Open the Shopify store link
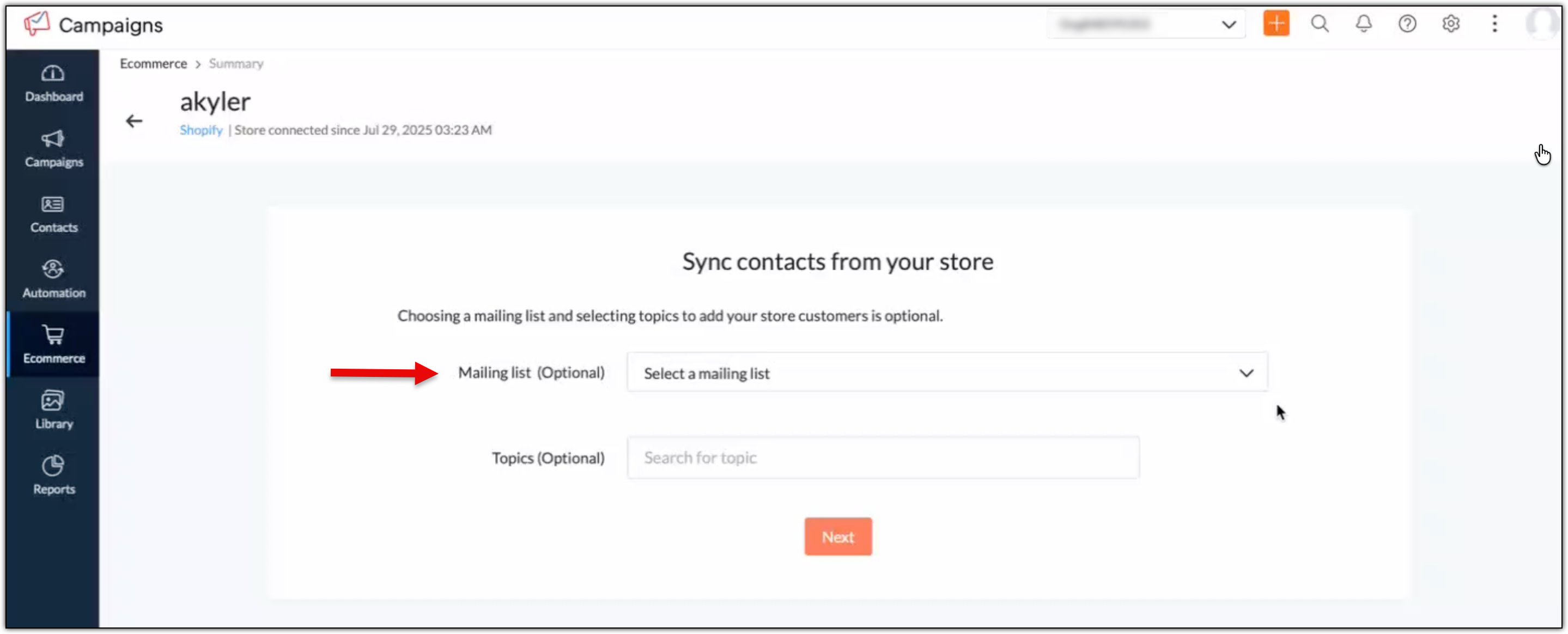The width and height of the screenshot is (1568, 634). coord(201,130)
